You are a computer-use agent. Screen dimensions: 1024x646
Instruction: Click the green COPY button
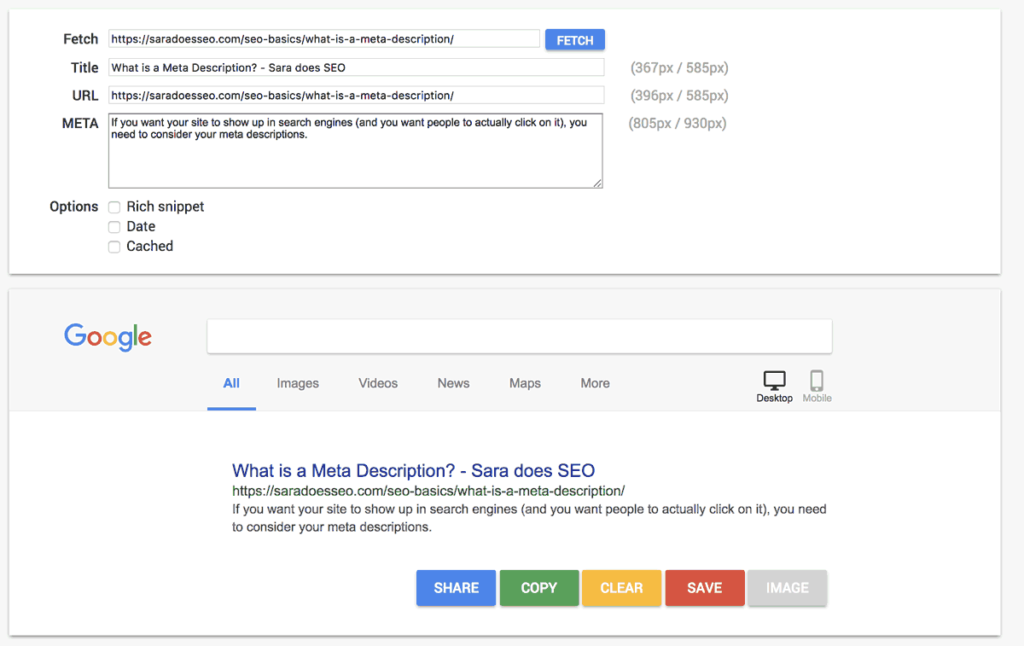539,588
